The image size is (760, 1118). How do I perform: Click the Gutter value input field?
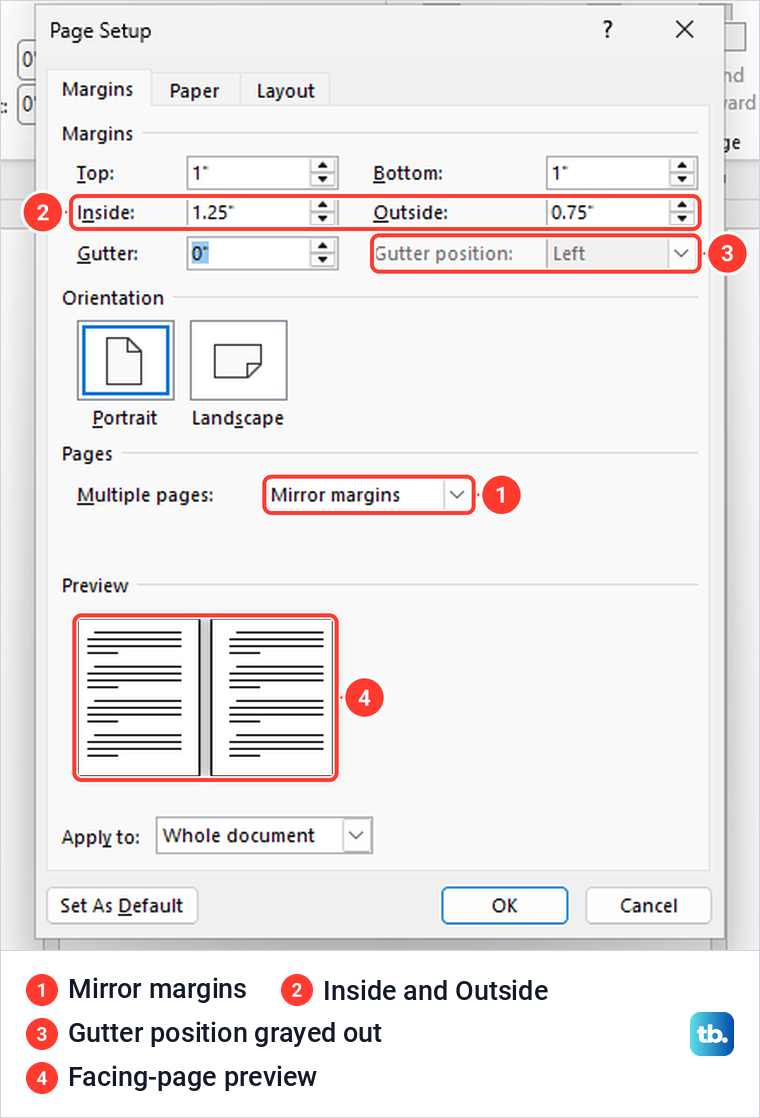coord(249,253)
